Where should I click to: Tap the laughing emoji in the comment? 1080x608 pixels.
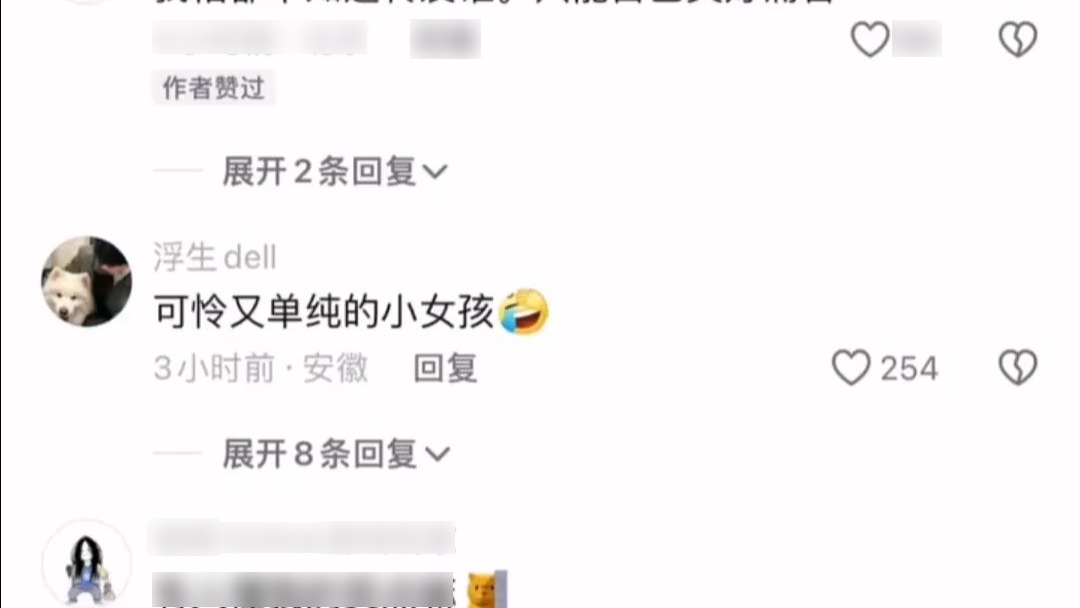click(x=523, y=312)
